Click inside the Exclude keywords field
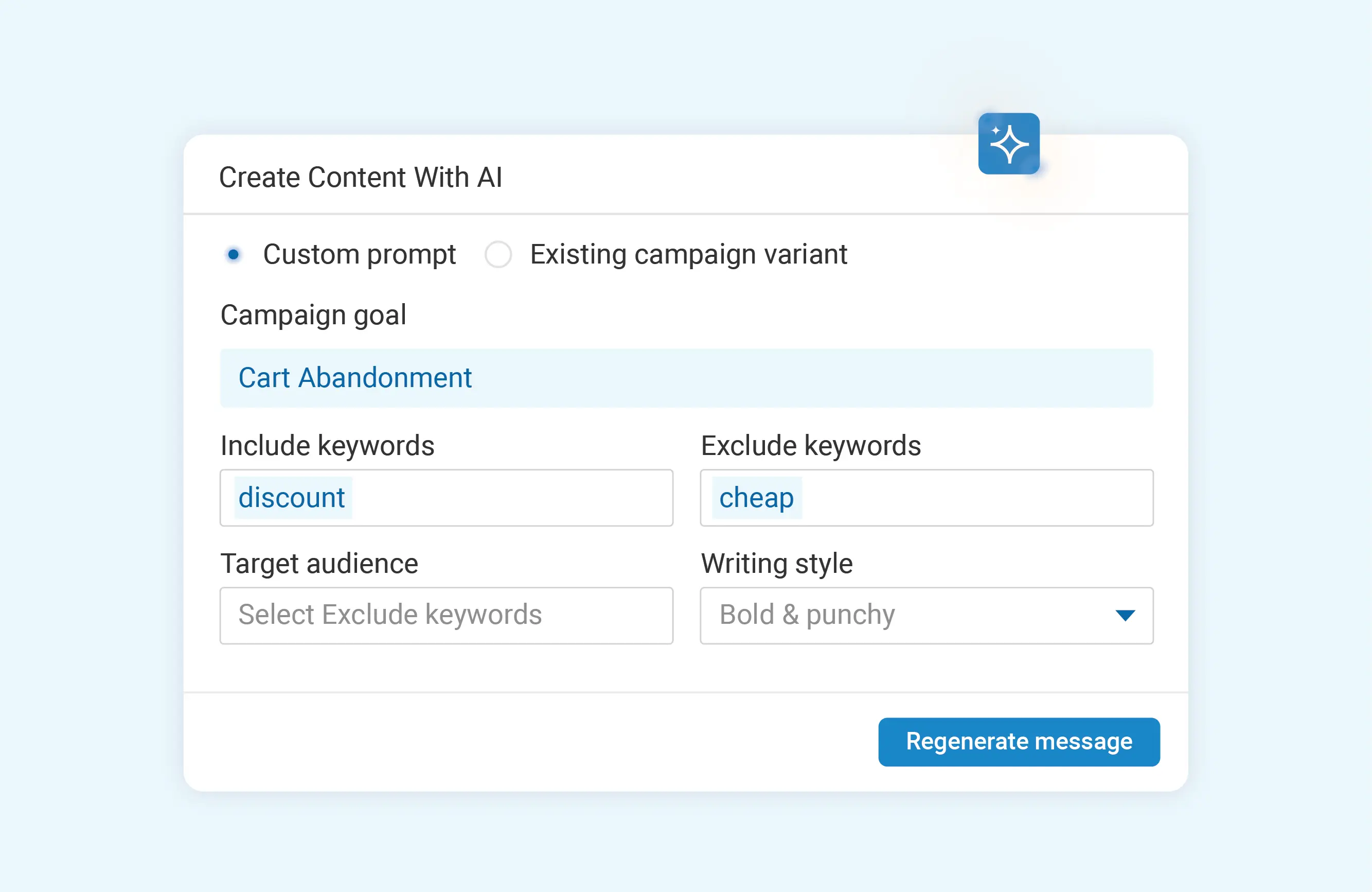 point(925,497)
